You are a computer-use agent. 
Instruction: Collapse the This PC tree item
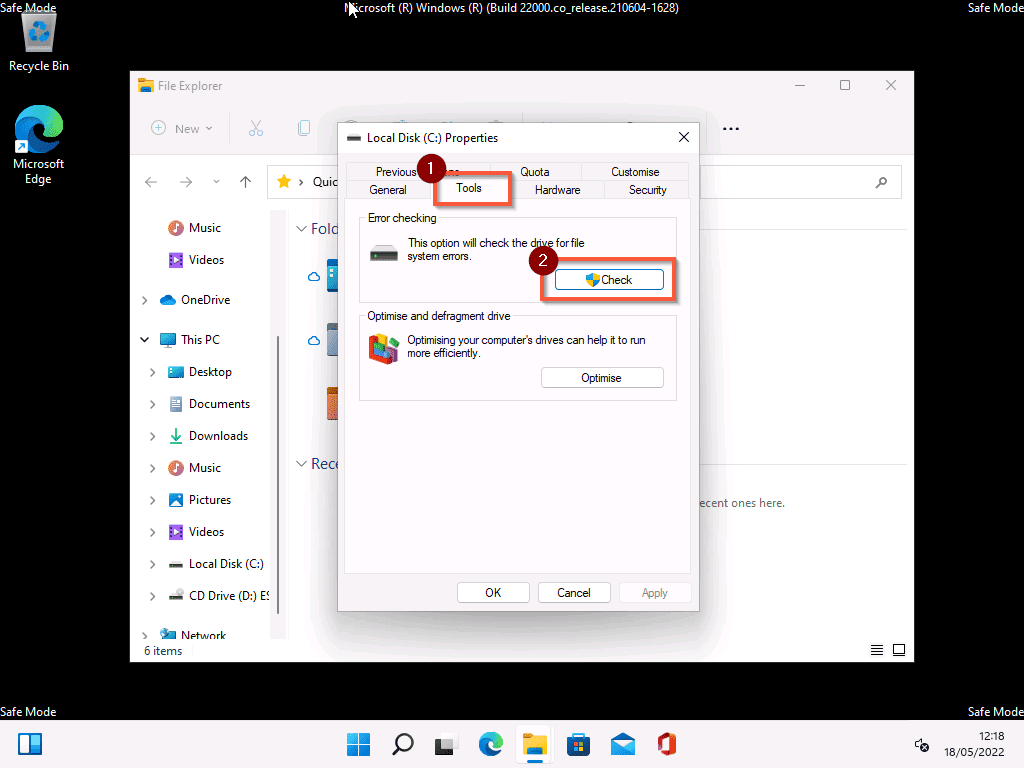tap(144, 339)
